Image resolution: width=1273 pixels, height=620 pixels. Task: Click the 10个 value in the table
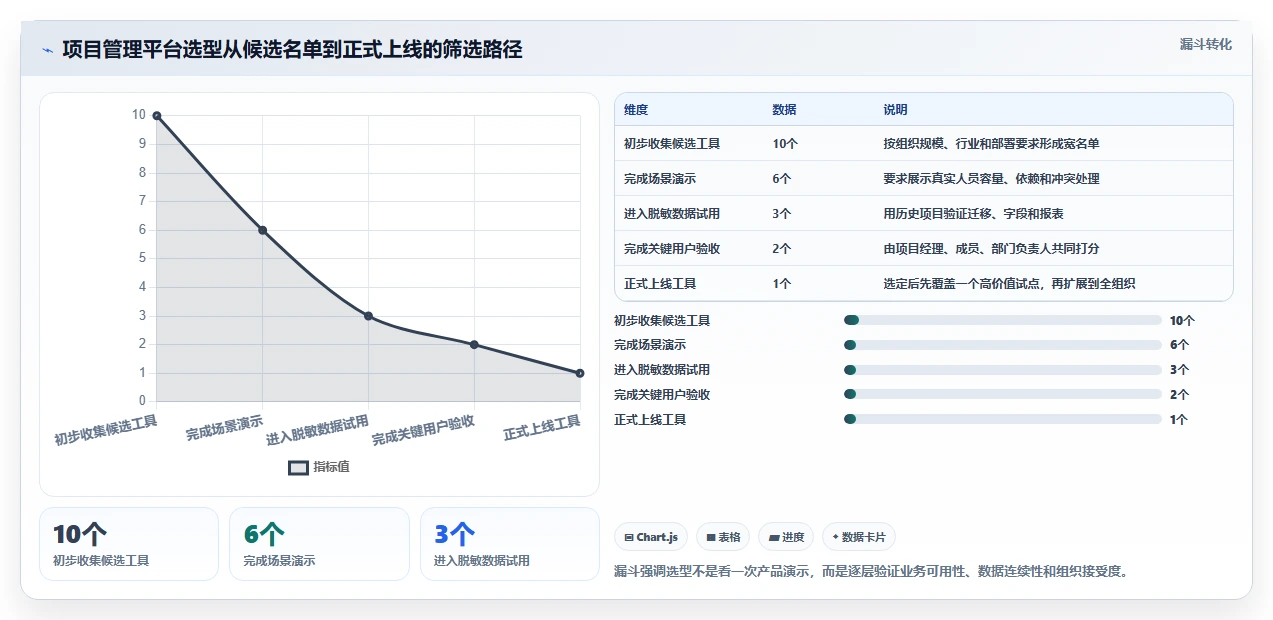tap(785, 144)
